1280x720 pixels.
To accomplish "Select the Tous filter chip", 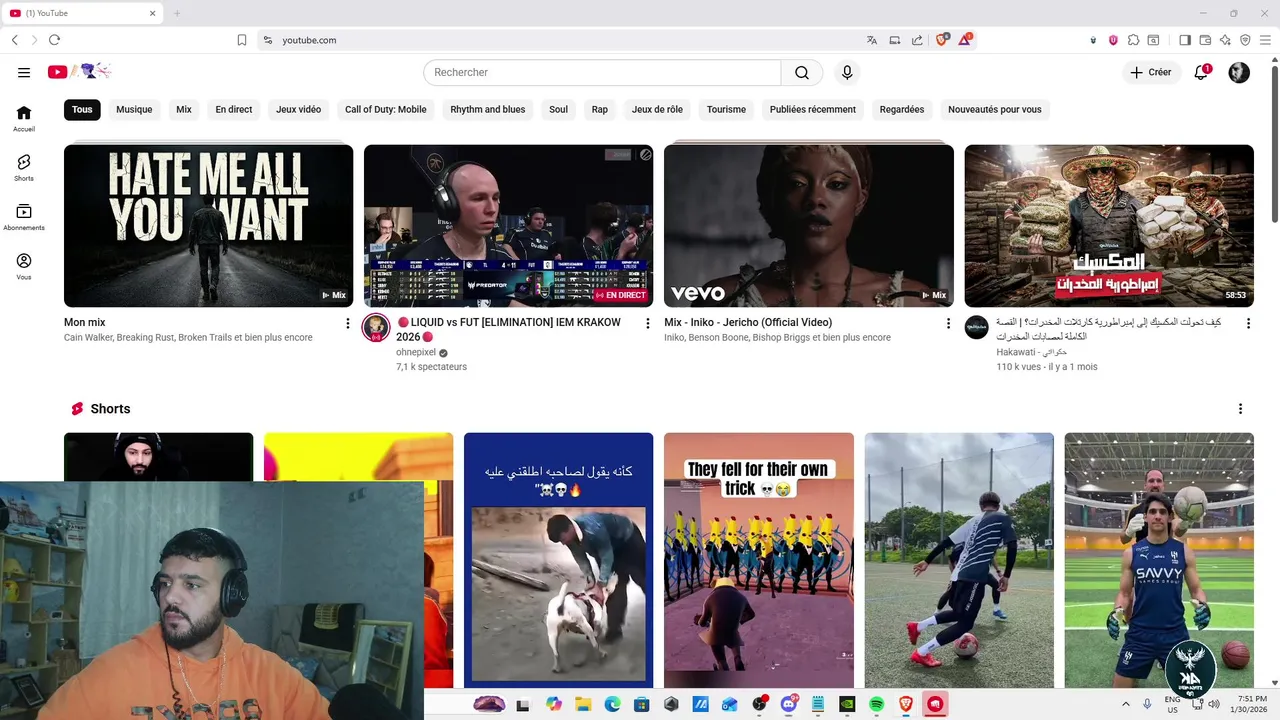I will [82, 109].
